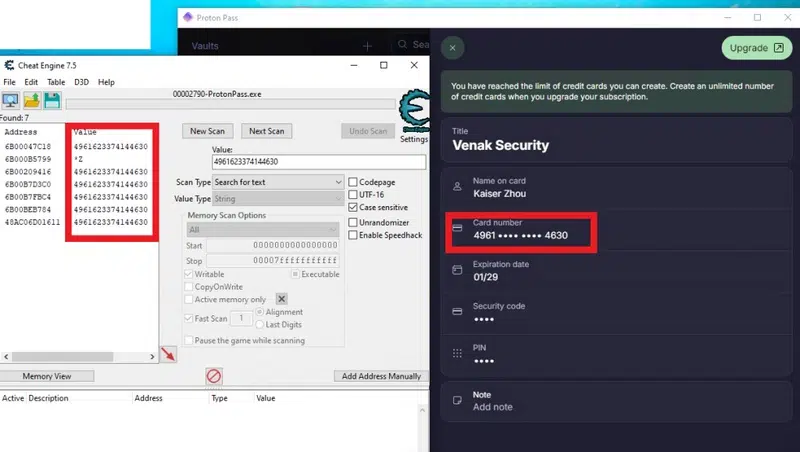The height and width of the screenshot is (452, 800).
Task: Open the File menu in Cheat Engine
Action: 9,82
